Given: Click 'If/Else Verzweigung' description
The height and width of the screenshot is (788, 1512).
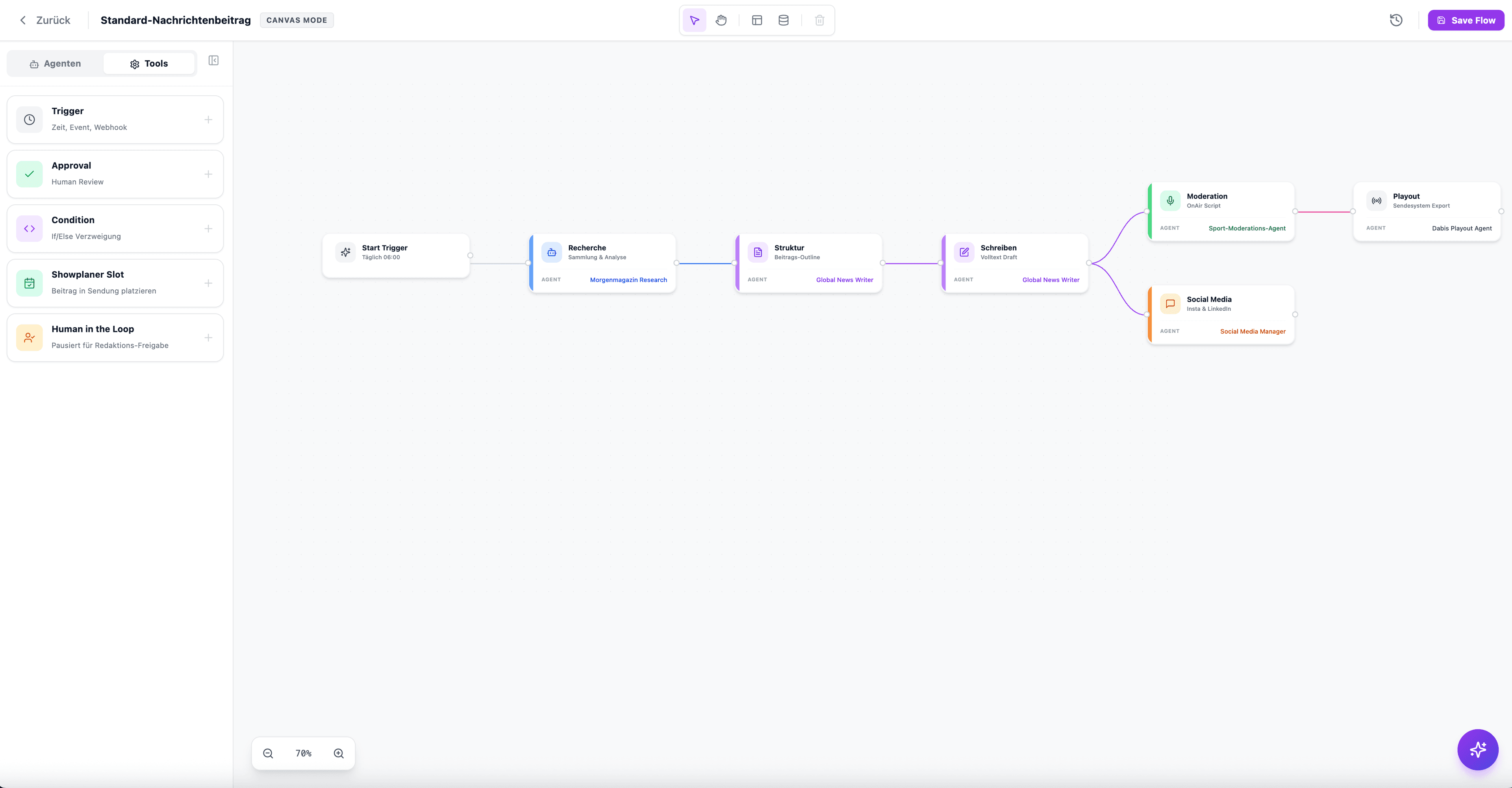Looking at the screenshot, I should point(86,236).
